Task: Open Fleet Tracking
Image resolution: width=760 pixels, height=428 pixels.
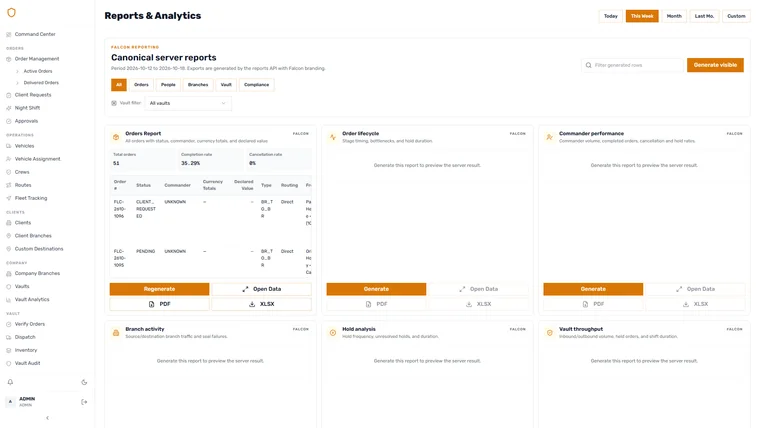Action: coord(31,198)
